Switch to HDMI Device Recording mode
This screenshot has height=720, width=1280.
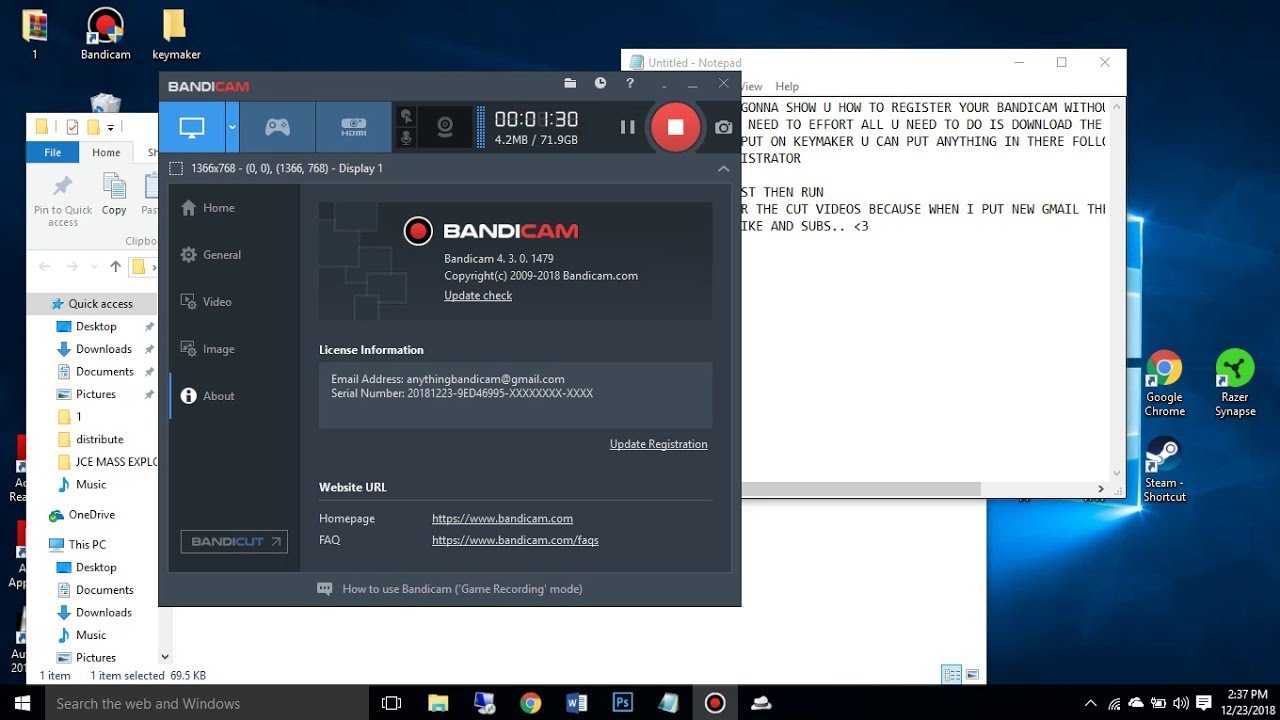[x=353, y=127]
